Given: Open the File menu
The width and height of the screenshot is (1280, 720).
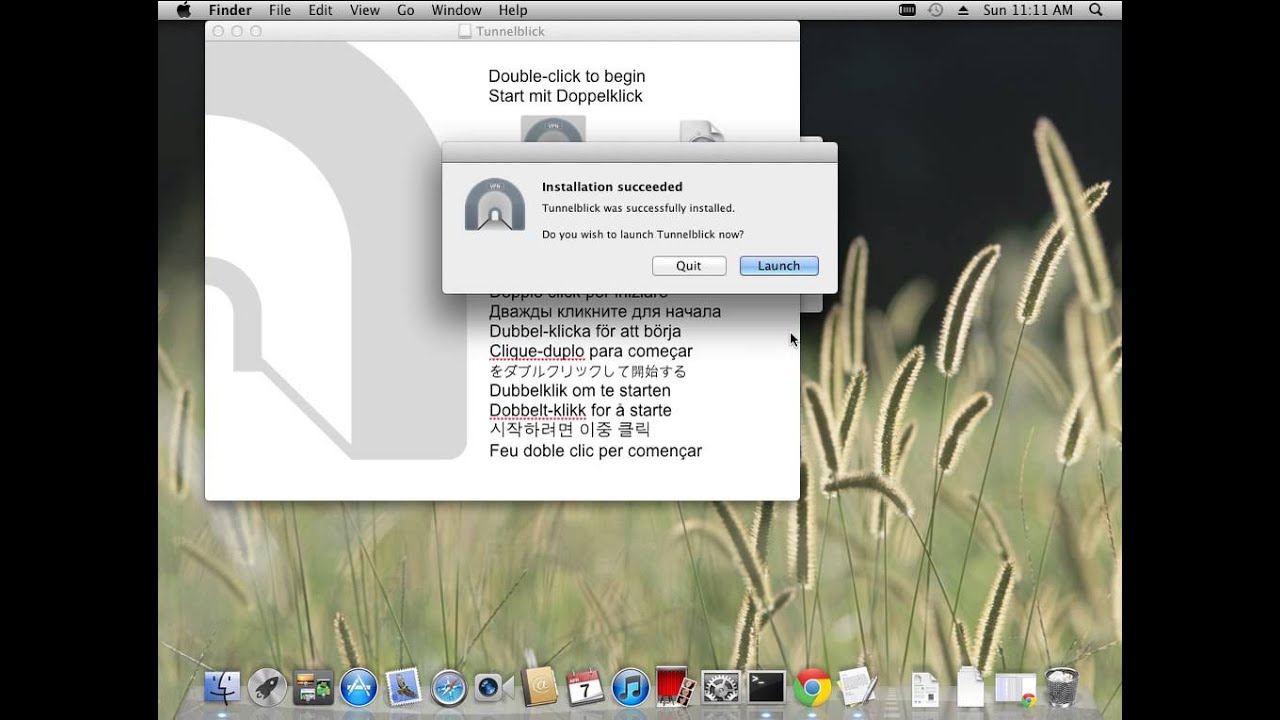Looking at the screenshot, I should [x=280, y=10].
